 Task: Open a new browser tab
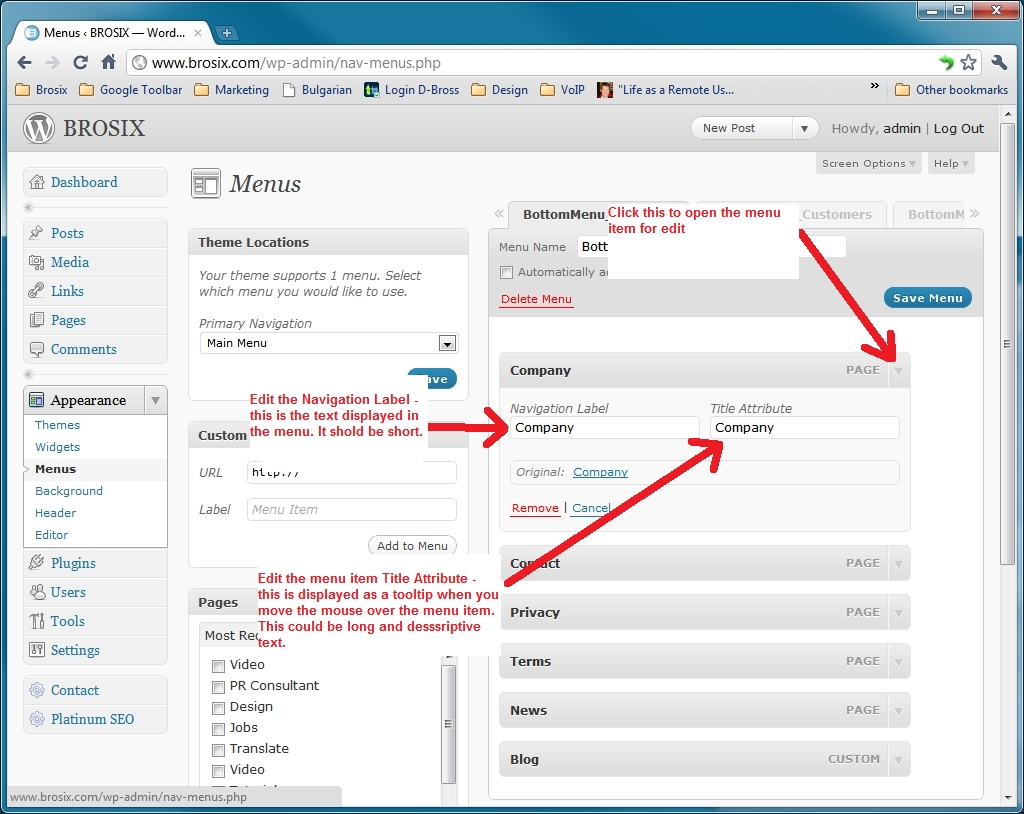coord(226,33)
